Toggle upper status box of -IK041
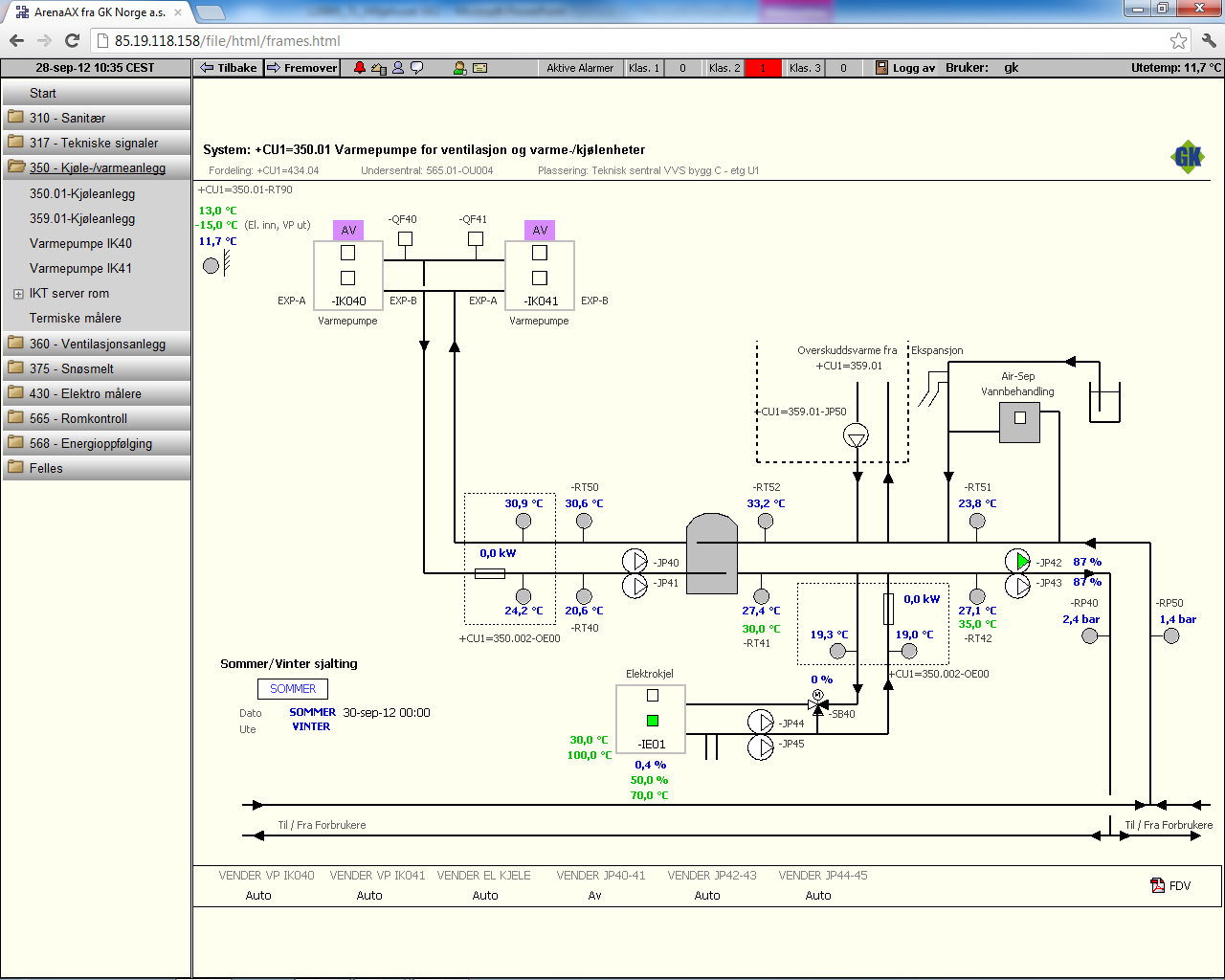This screenshot has width=1225, height=980. tap(540, 253)
